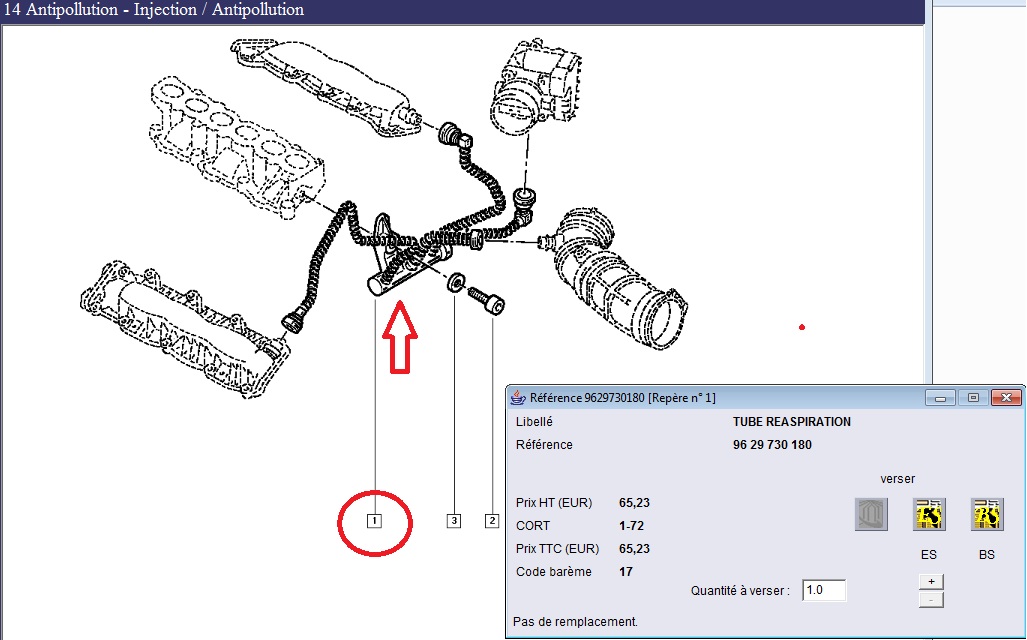The image size is (1027, 640).
Task: Decrease quantity with the minus button
Action: click(931, 599)
